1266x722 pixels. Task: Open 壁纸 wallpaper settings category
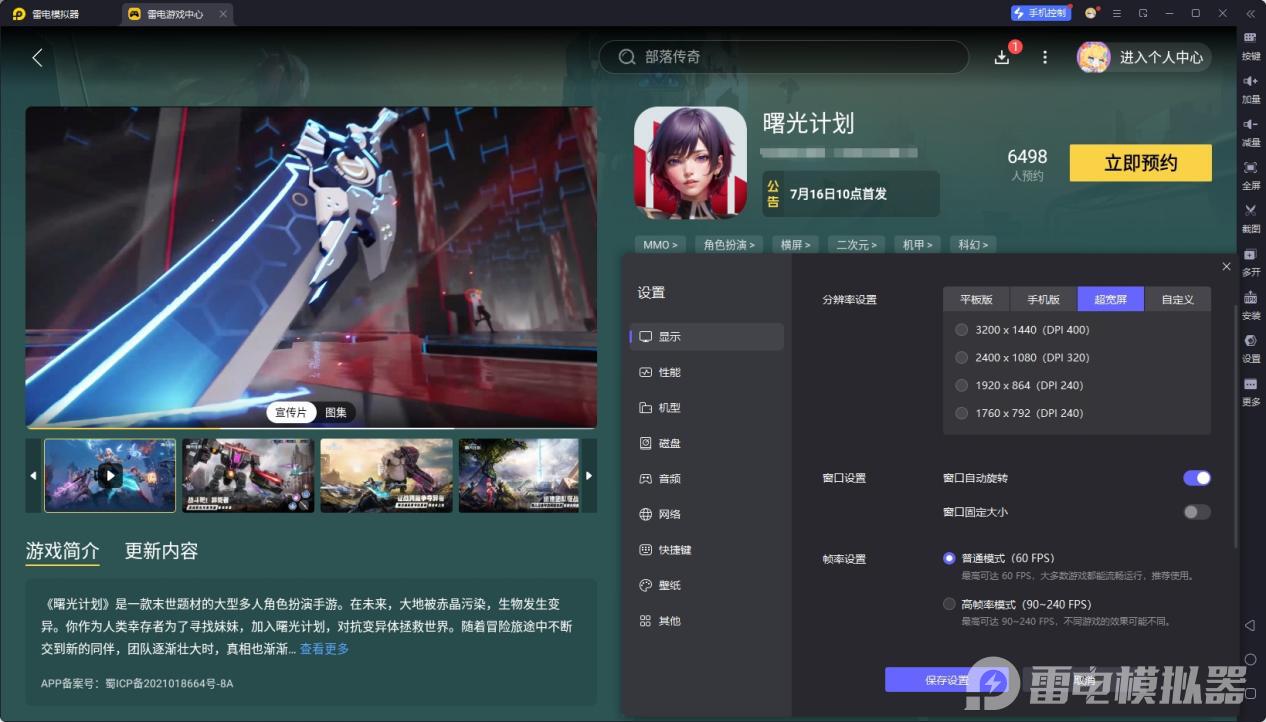tap(706, 585)
